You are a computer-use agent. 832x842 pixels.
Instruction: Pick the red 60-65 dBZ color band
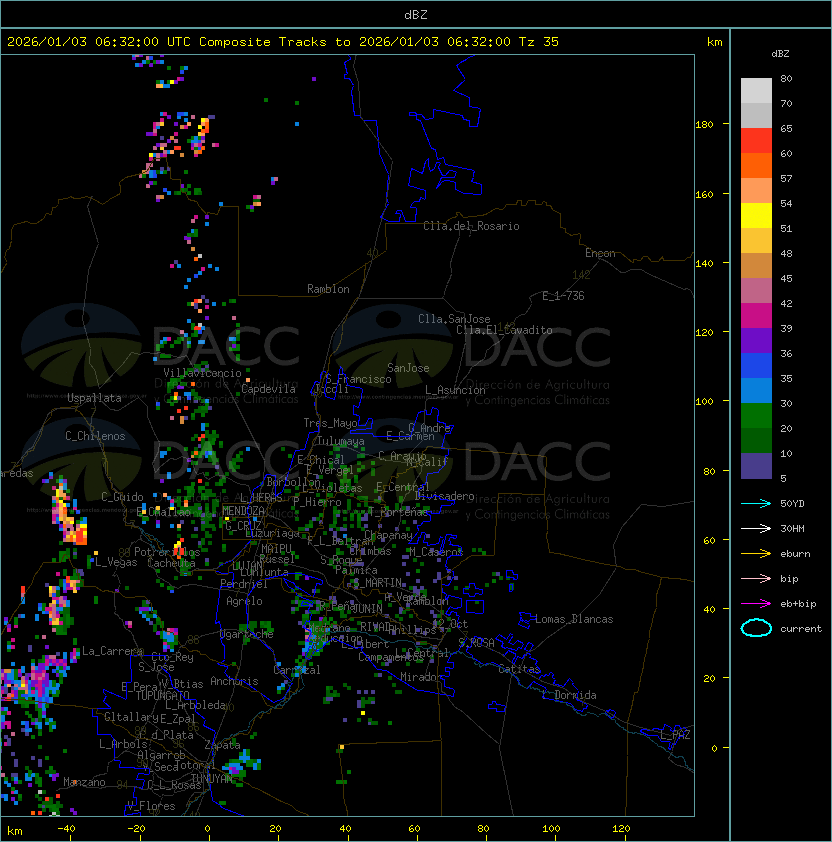756,141
